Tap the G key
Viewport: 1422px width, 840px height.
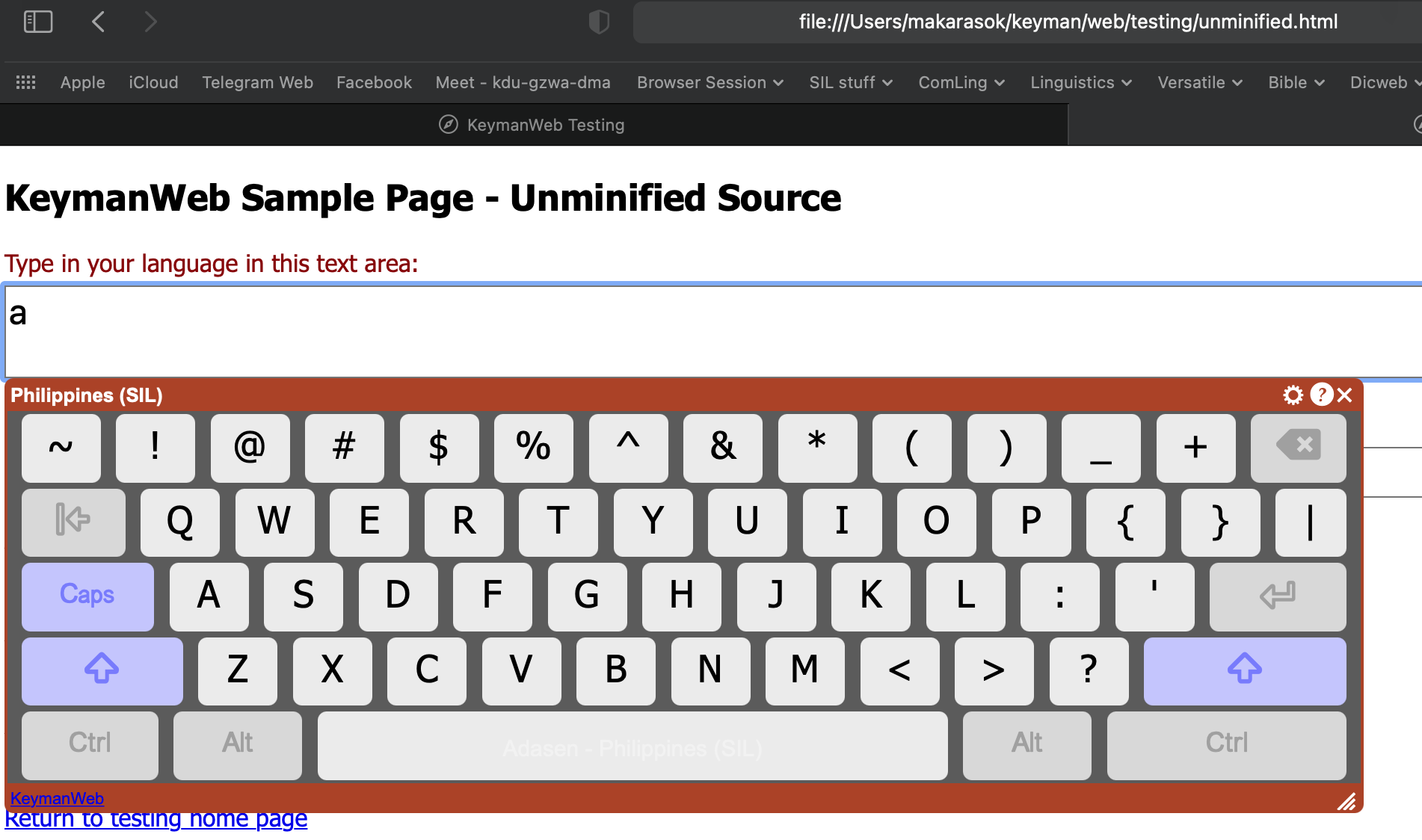[x=587, y=596]
